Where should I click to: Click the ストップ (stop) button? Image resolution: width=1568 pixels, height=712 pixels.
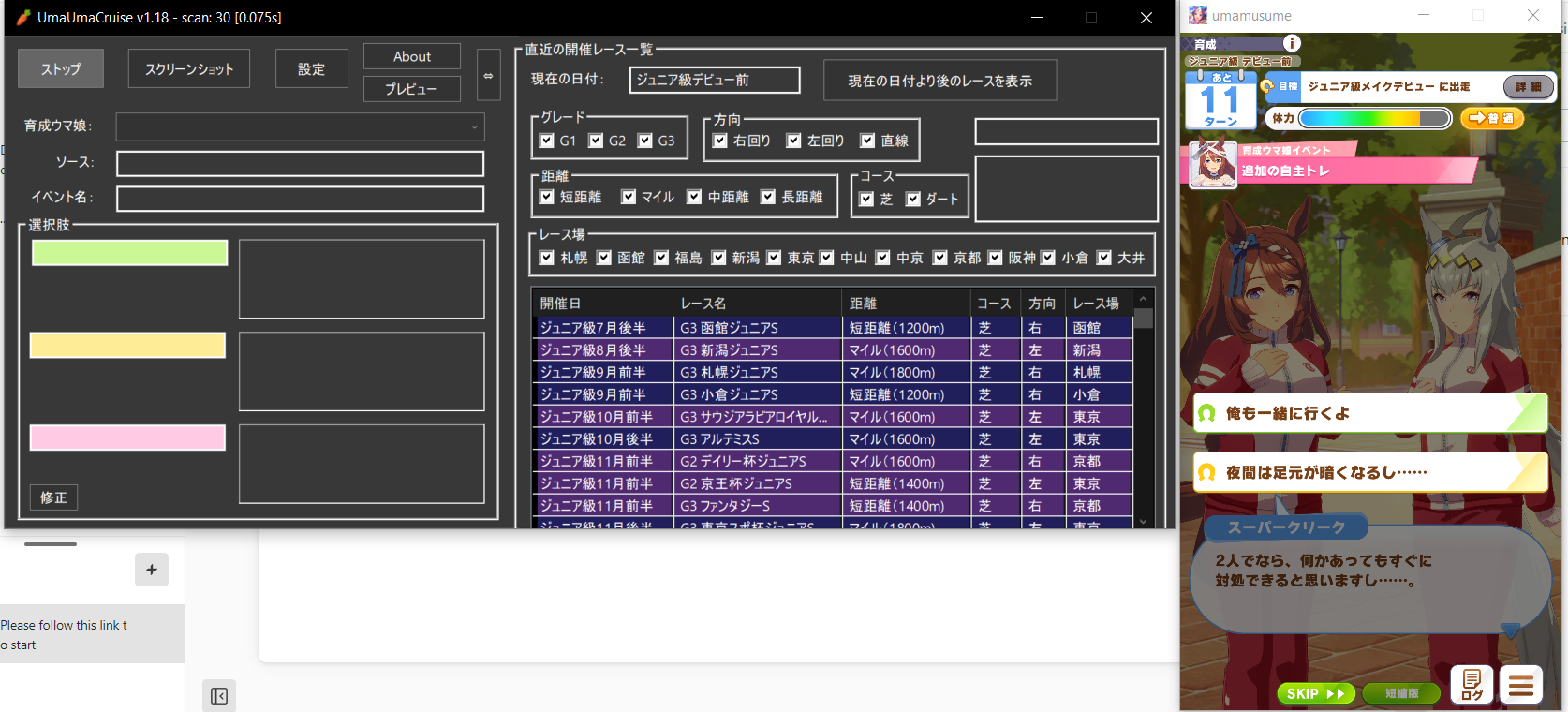61,68
